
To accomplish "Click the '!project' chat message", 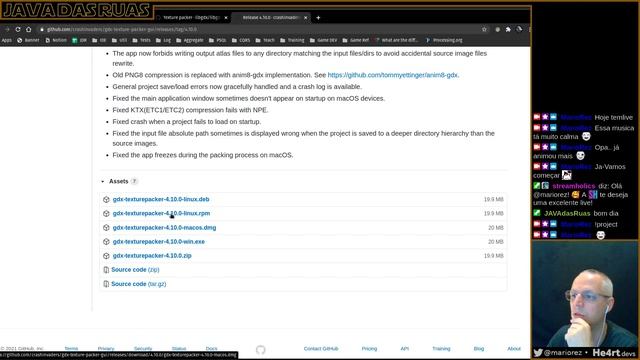I will [x=606, y=224].
